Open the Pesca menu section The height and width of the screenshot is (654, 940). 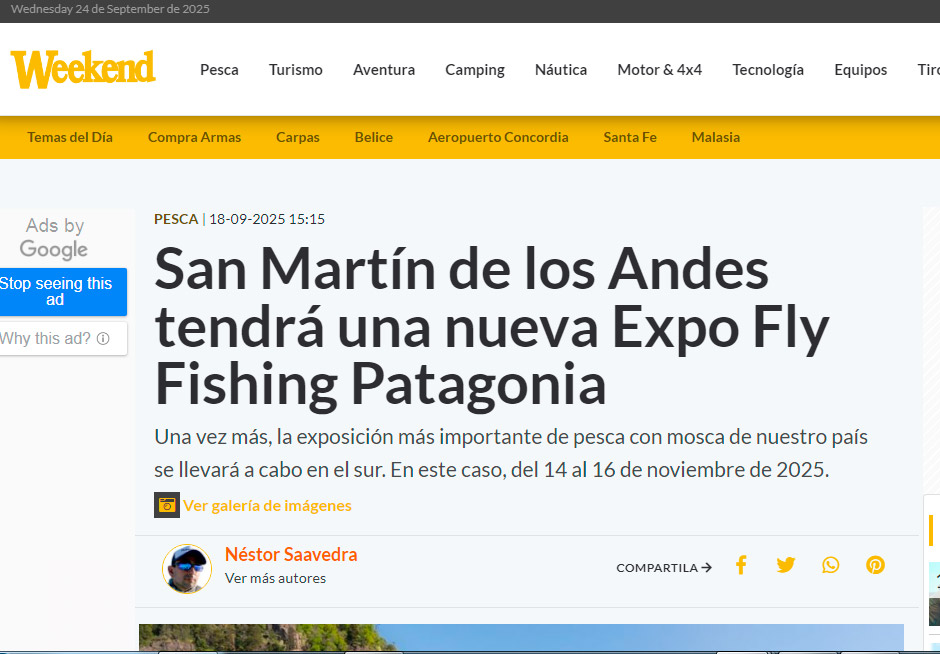pyautogui.click(x=219, y=70)
